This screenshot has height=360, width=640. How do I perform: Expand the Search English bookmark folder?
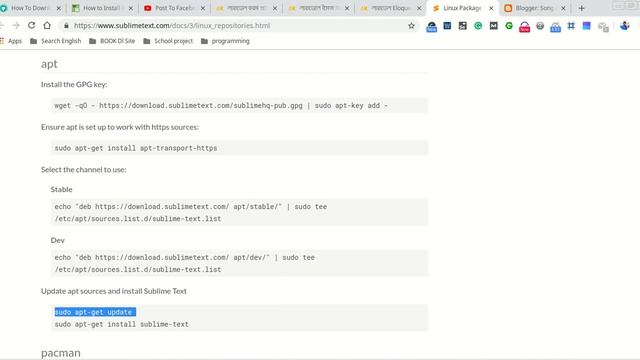pyautogui.click(x=56, y=41)
